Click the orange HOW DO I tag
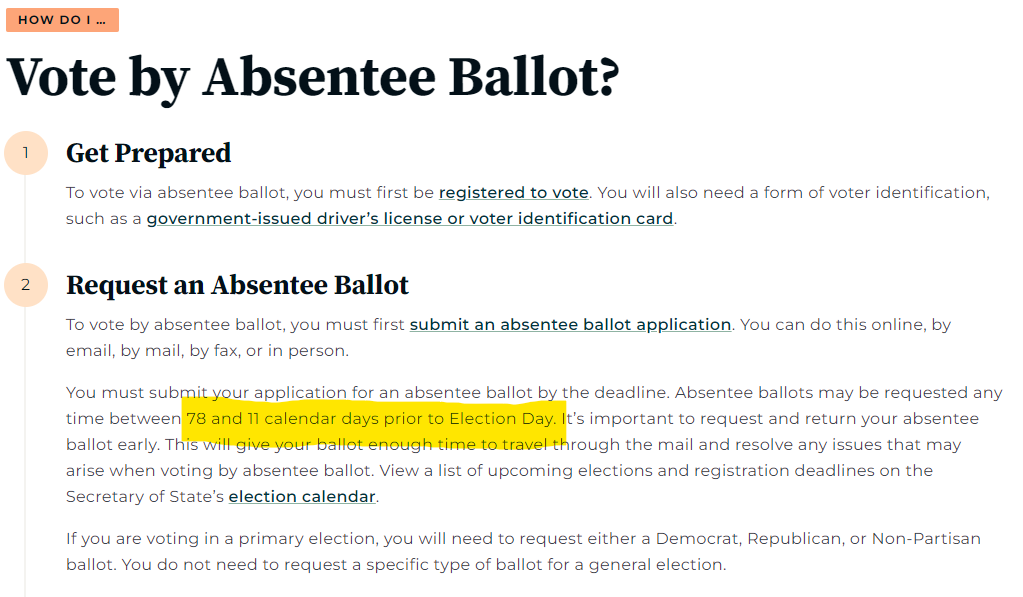The height and width of the screenshot is (597, 1023). click(63, 20)
